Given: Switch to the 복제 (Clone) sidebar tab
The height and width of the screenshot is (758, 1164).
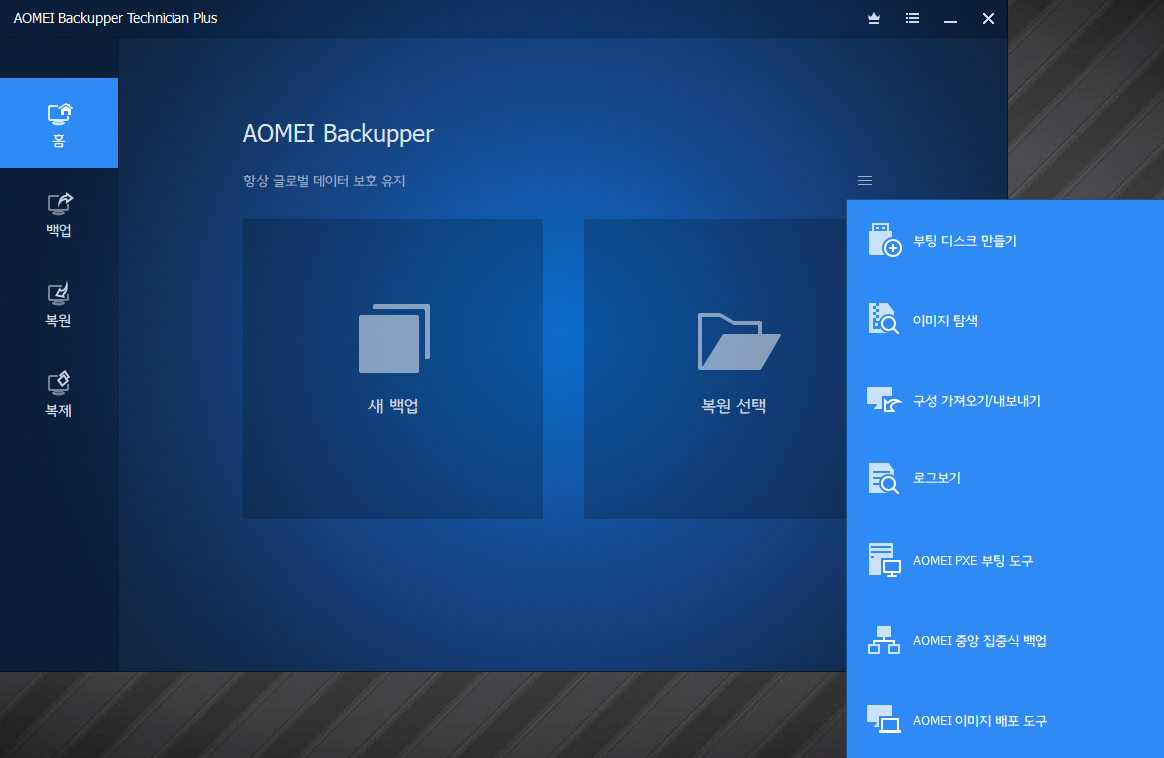Looking at the screenshot, I should tap(59, 393).
